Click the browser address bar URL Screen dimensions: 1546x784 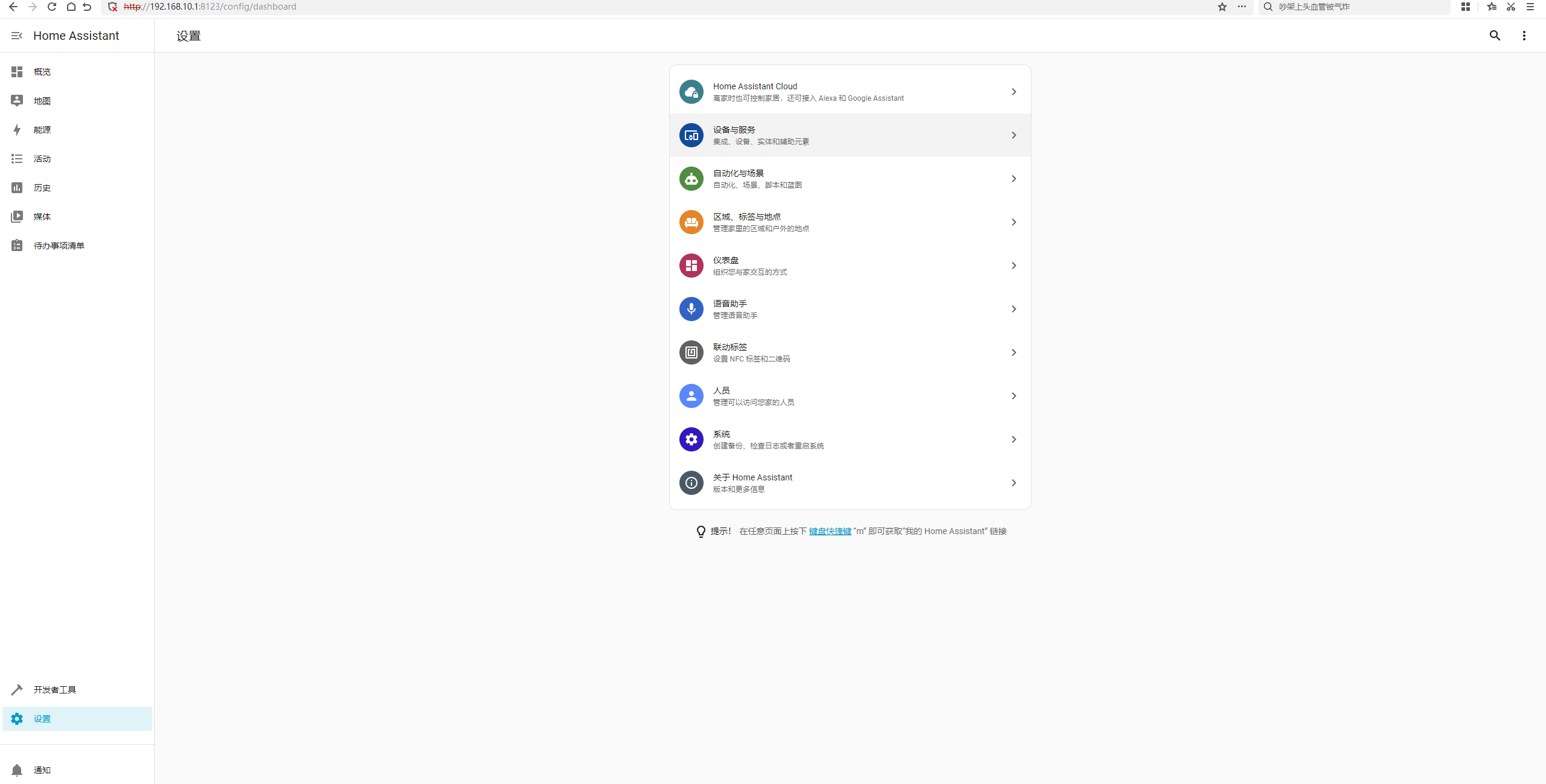[x=210, y=7]
